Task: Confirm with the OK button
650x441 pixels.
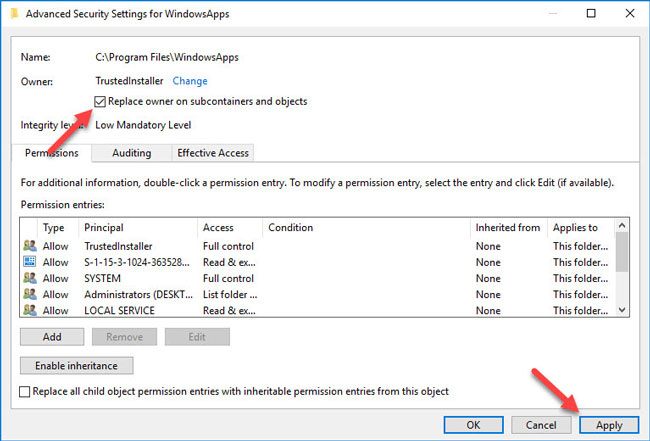Action: (x=473, y=425)
